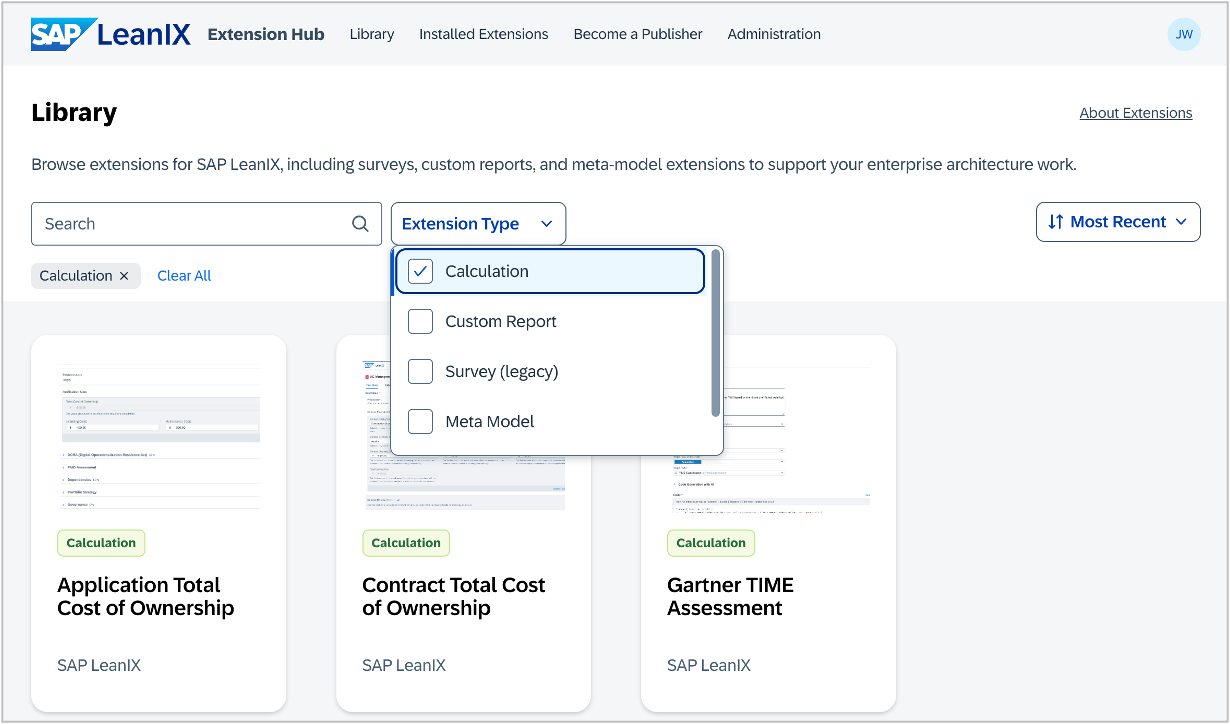1230x724 pixels.
Task: Open the JW user avatar
Action: [x=1184, y=34]
